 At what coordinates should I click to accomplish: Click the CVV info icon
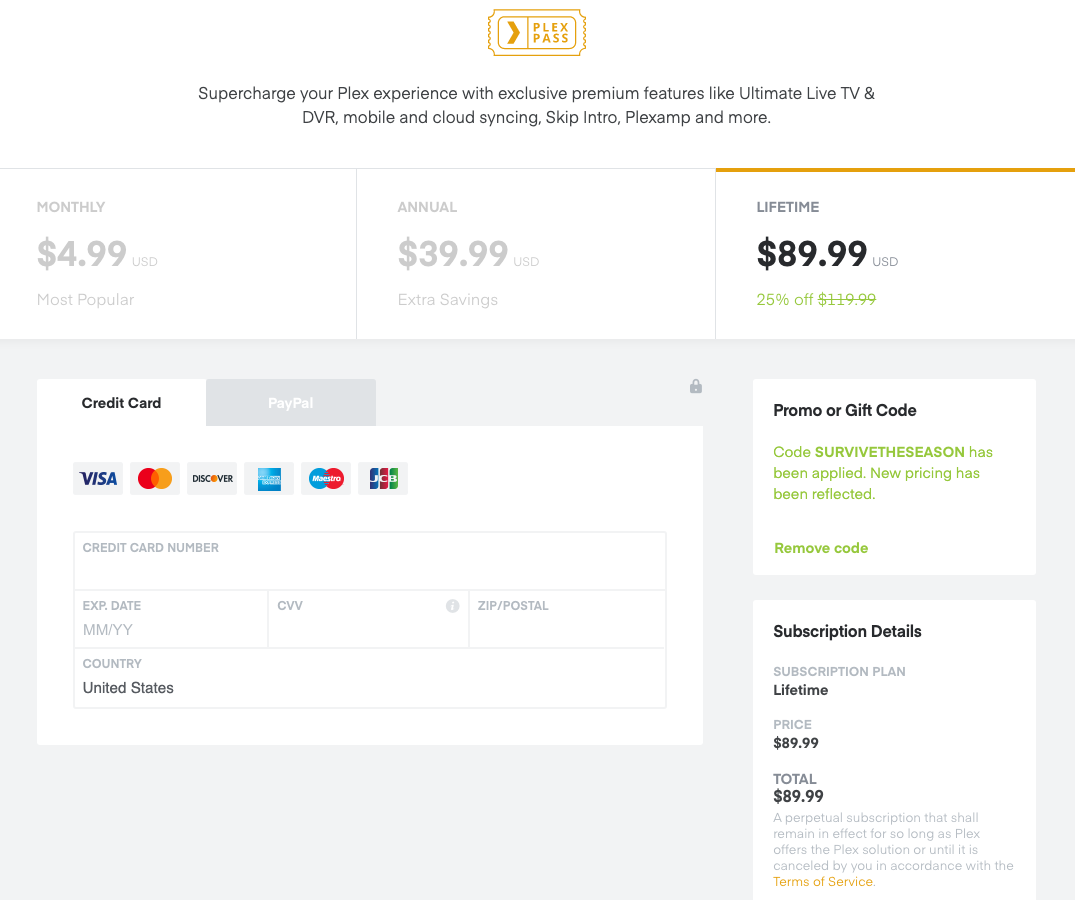coord(452,606)
